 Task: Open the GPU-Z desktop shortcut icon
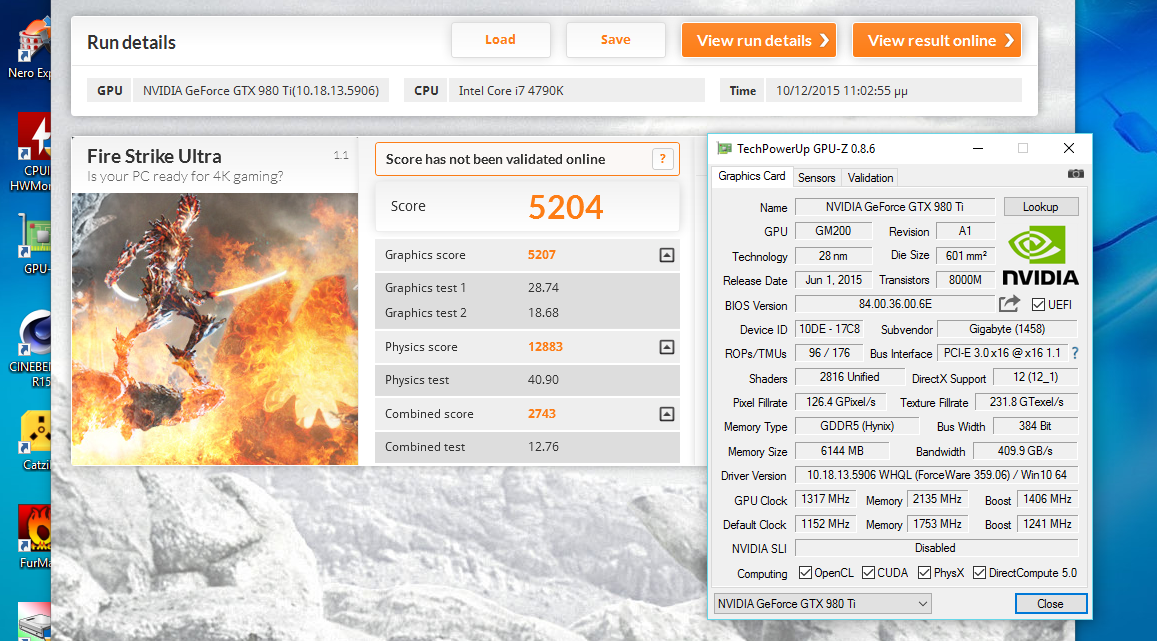click(x=35, y=246)
